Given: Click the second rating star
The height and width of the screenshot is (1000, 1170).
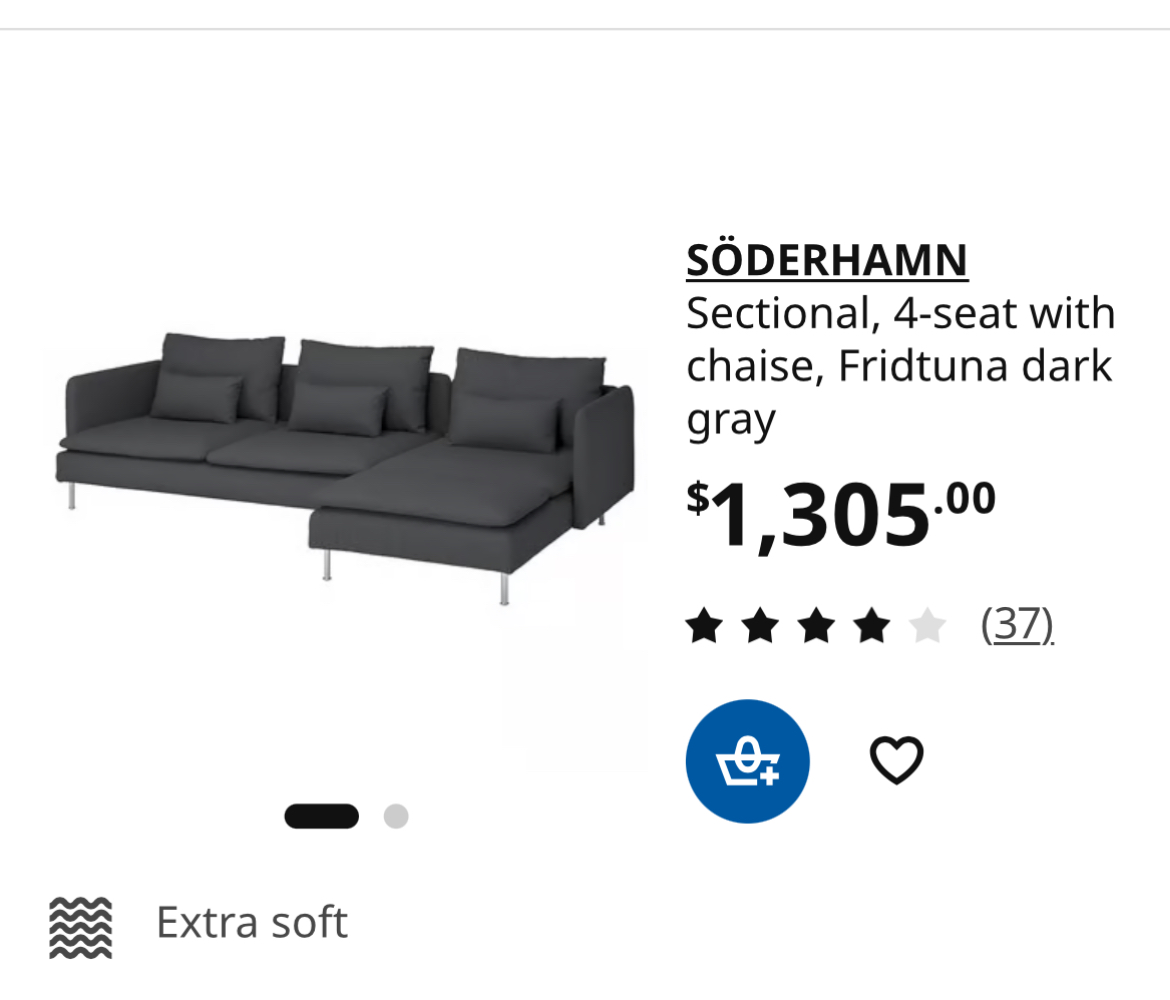Looking at the screenshot, I should [760, 627].
